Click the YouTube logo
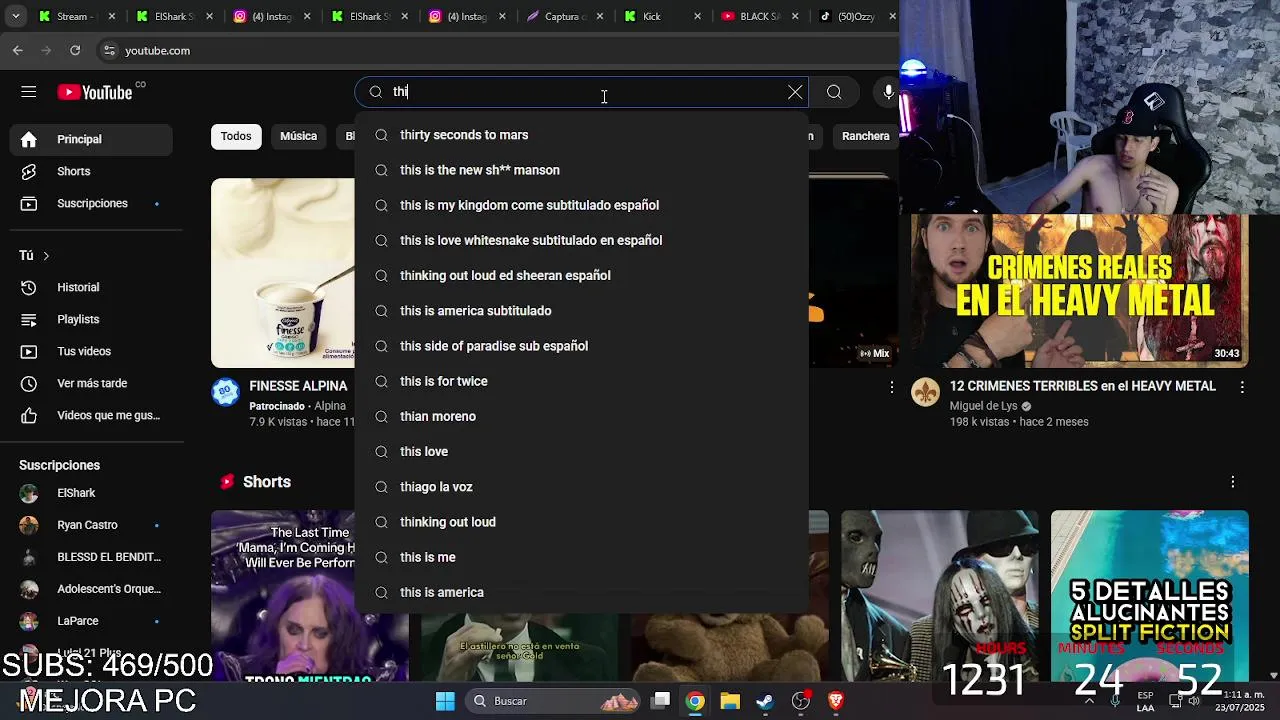This screenshot has width=1280, height=720. click(95, 92)
